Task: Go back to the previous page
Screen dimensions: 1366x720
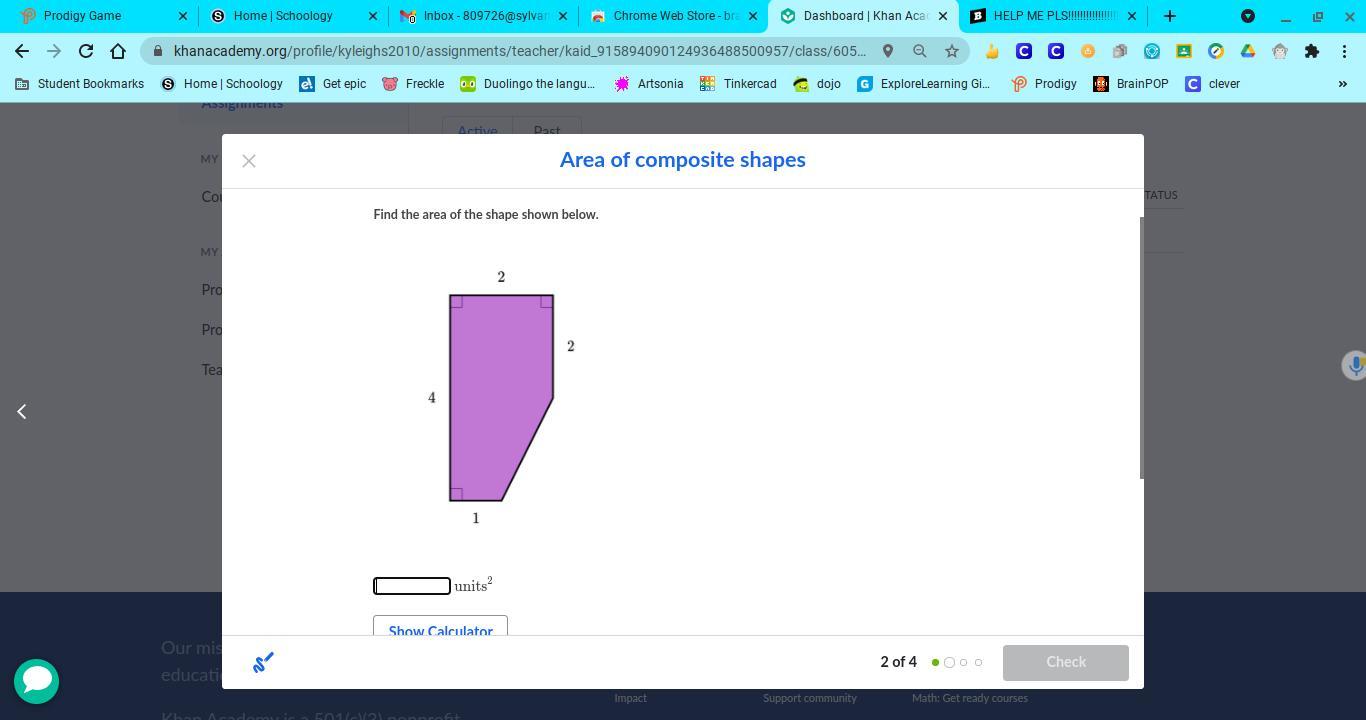Action: pyautogui.click(x=22, y=51)
